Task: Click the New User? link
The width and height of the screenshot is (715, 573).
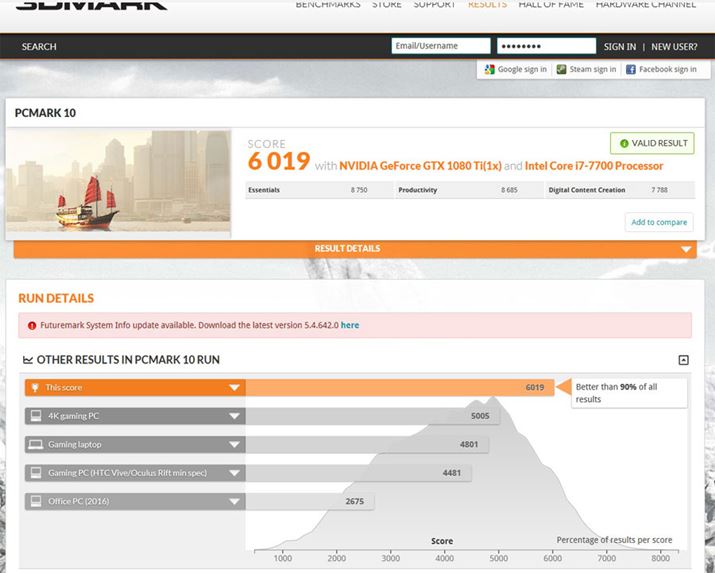Action: tap(674, 46)
